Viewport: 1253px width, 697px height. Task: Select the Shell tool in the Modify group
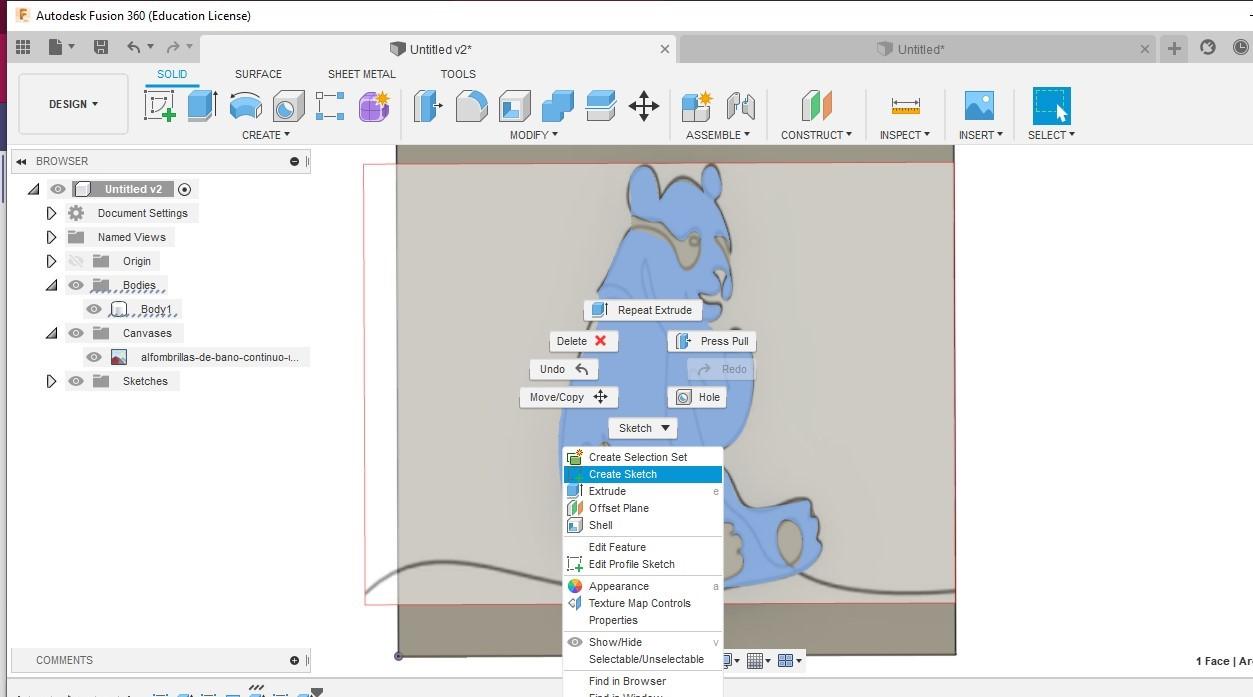click(x=514, y=106)
